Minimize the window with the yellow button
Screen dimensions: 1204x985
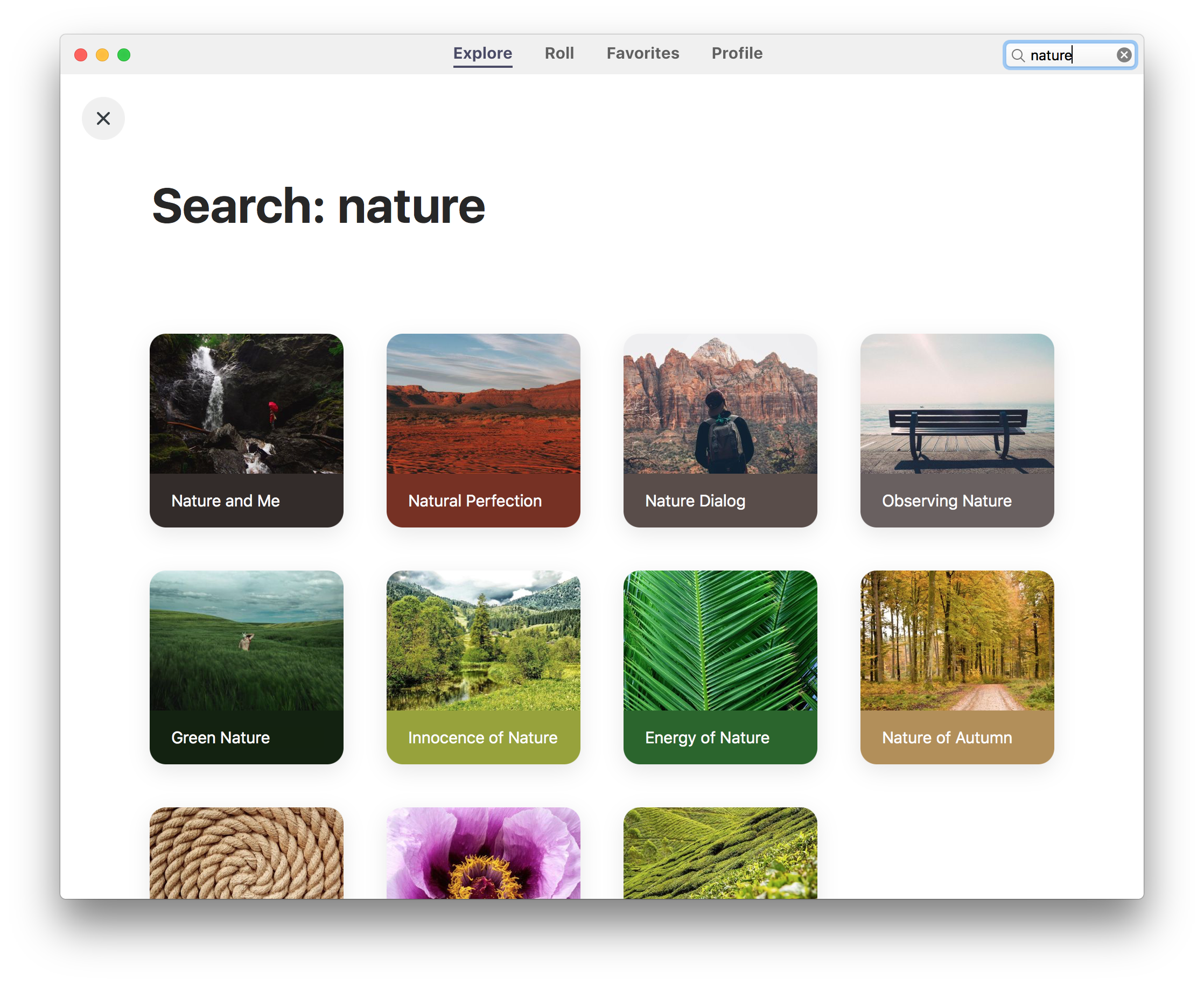[102, 54]
